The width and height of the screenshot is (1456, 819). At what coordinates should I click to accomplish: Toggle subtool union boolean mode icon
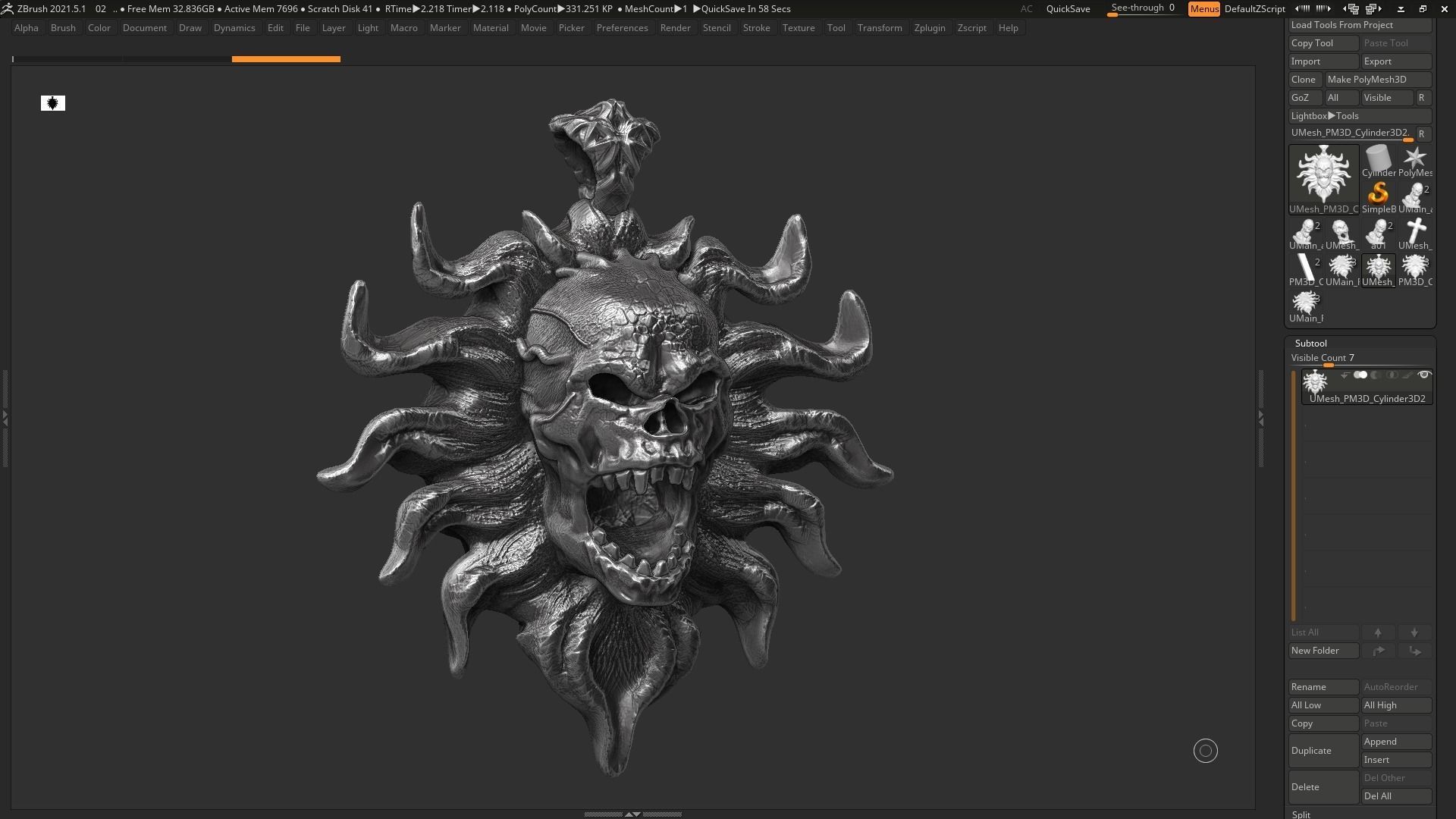[1360, 375]
